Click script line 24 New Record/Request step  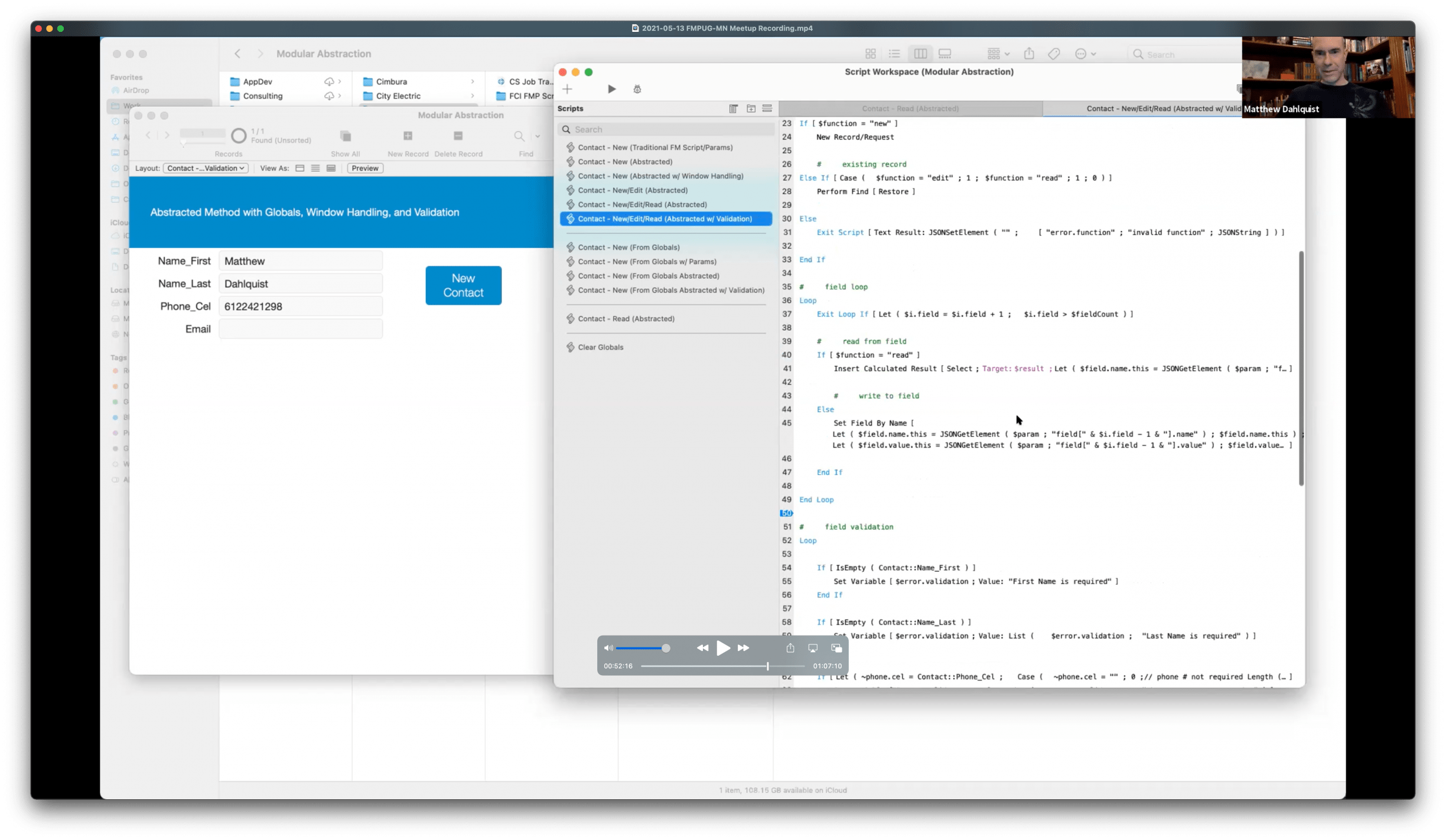coord(855,137)
